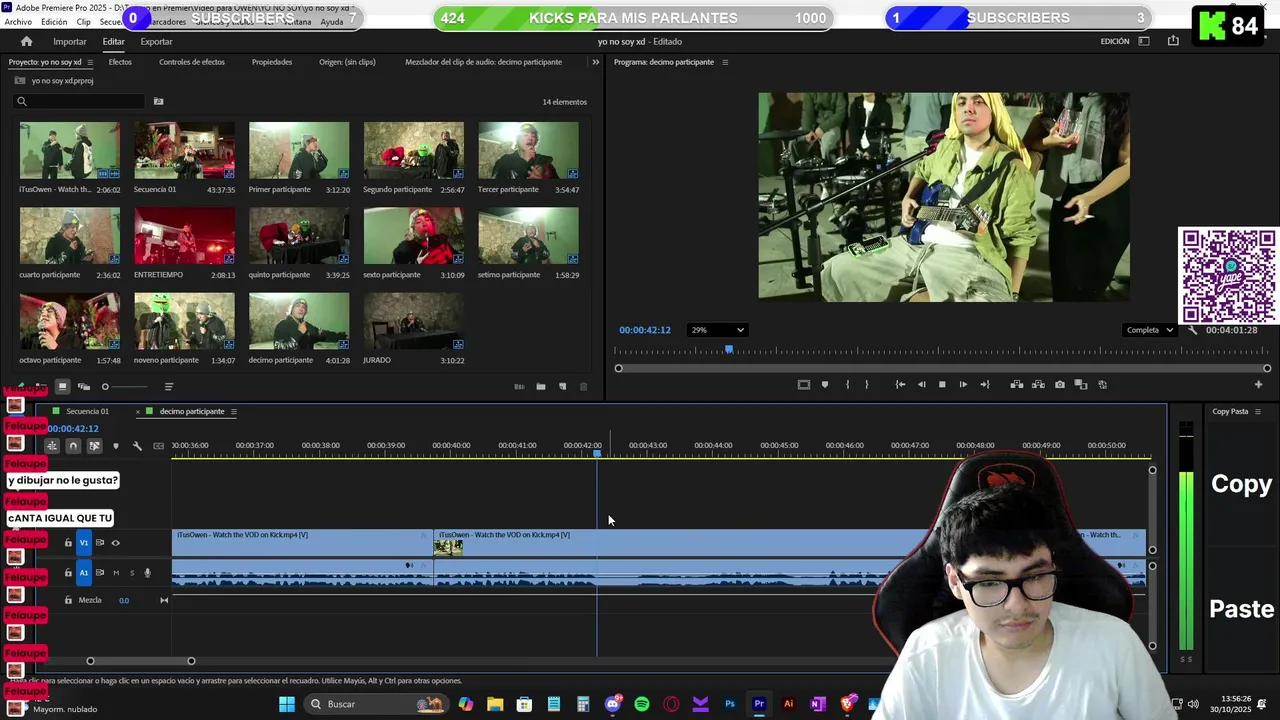
Task: Open the button editor plus icon
Action: coord(1259,384)
